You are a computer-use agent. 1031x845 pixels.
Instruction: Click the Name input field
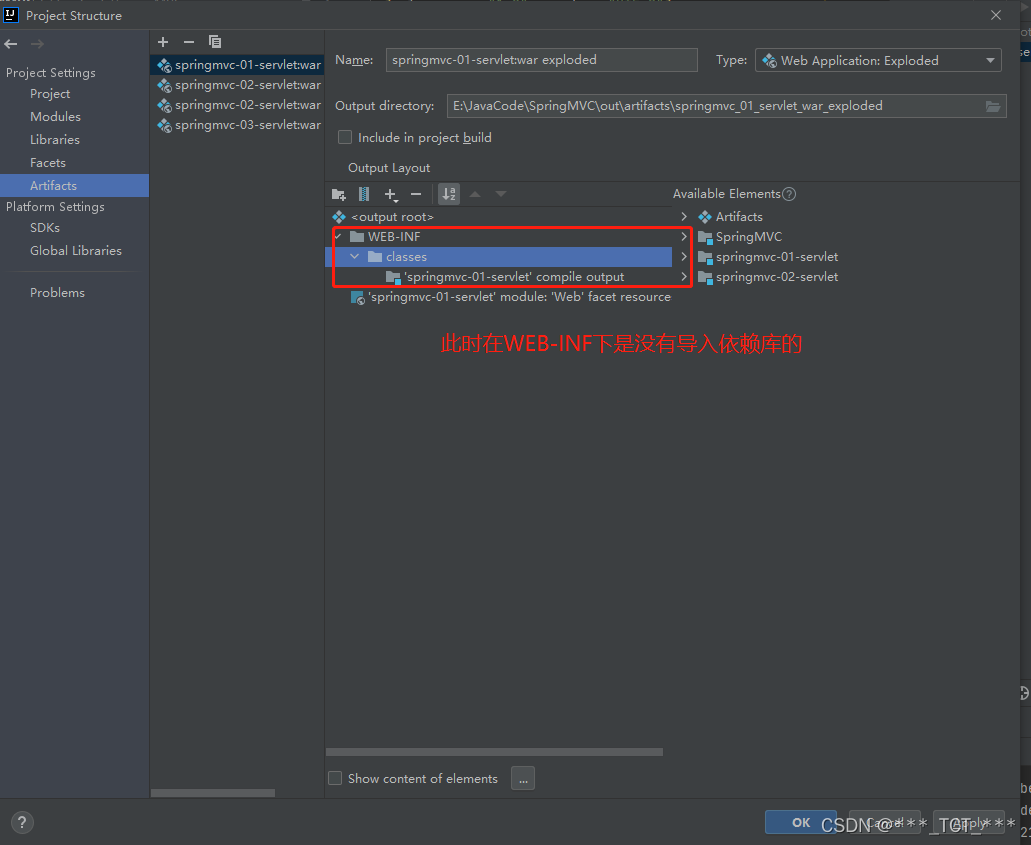(541, 60)
